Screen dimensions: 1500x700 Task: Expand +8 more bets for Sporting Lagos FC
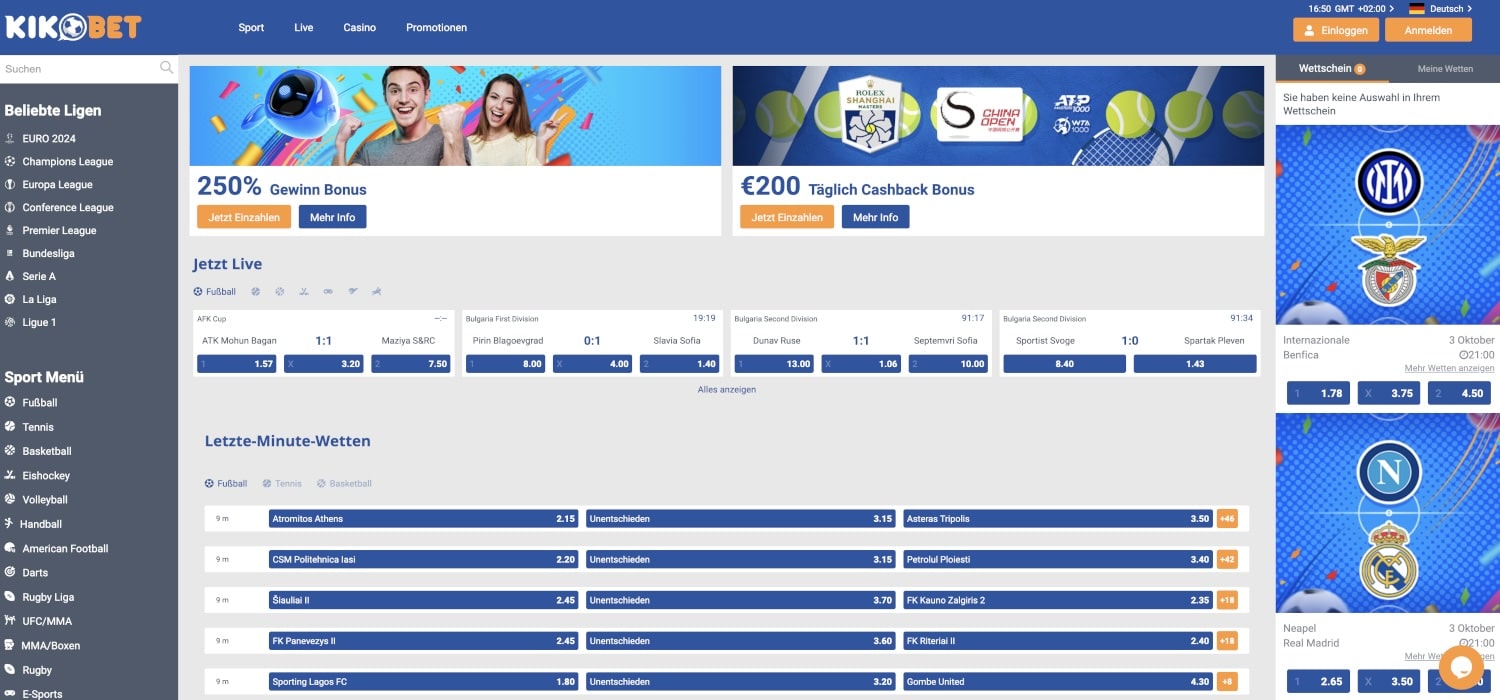(x=1227, y=682)
